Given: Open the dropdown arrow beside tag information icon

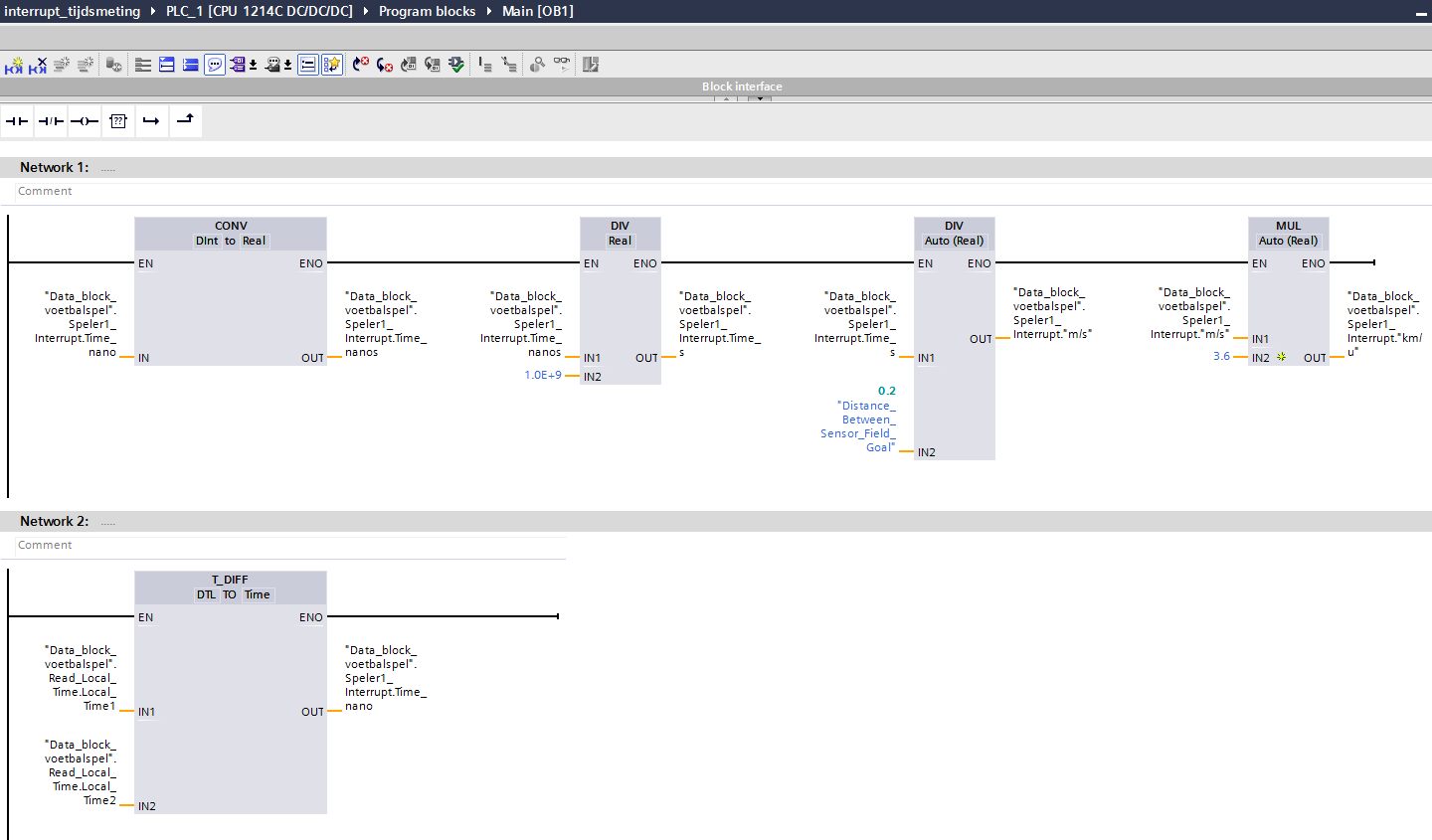Looking at the screenshot, I should click(288, 65).
